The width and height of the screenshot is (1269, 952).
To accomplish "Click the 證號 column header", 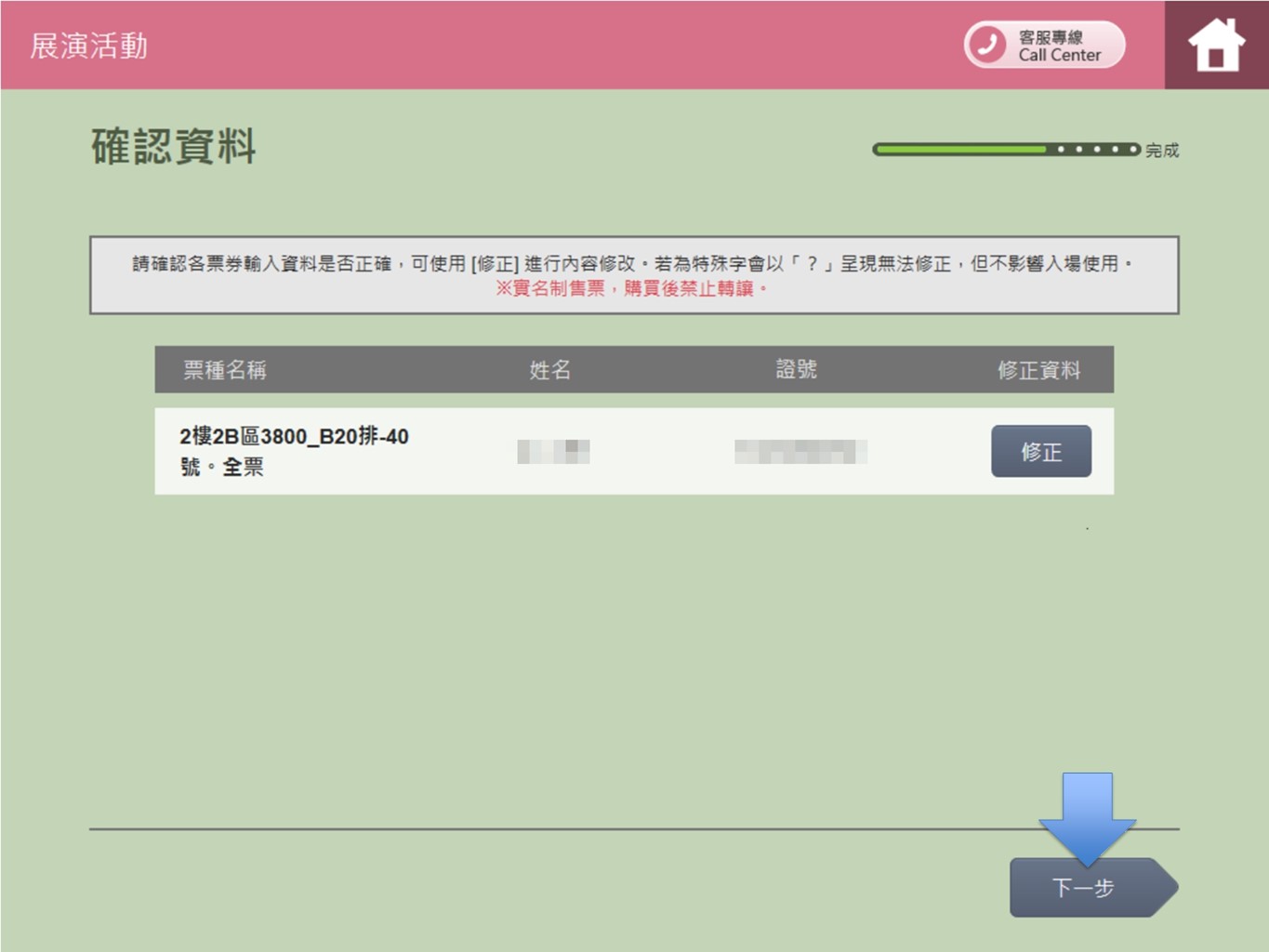I will [x=796, y=370].
